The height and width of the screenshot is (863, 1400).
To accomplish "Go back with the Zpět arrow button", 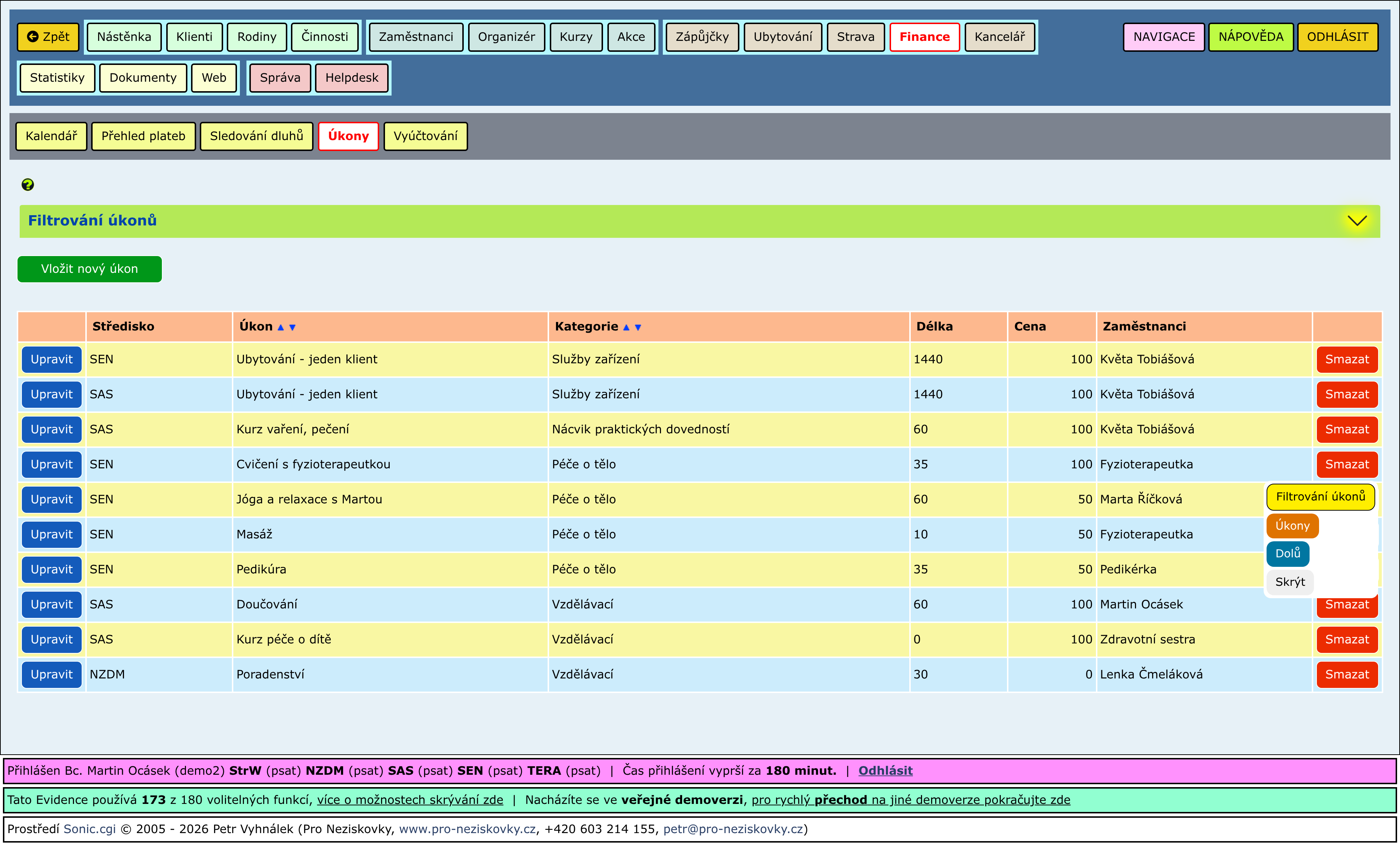I will point(48,37).
